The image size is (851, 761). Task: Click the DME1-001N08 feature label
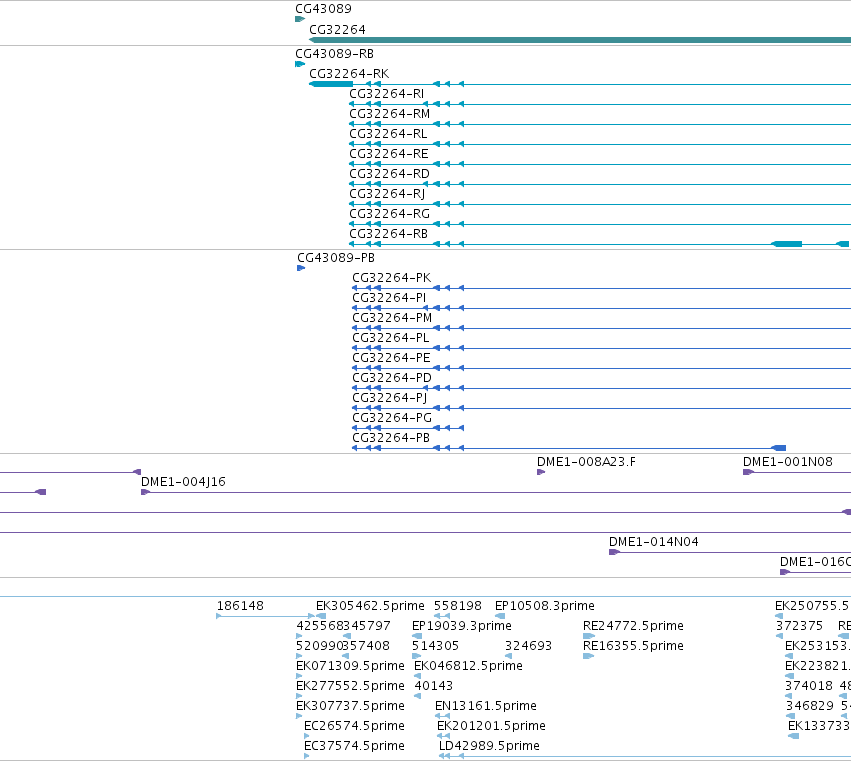[x=788, y=462]
